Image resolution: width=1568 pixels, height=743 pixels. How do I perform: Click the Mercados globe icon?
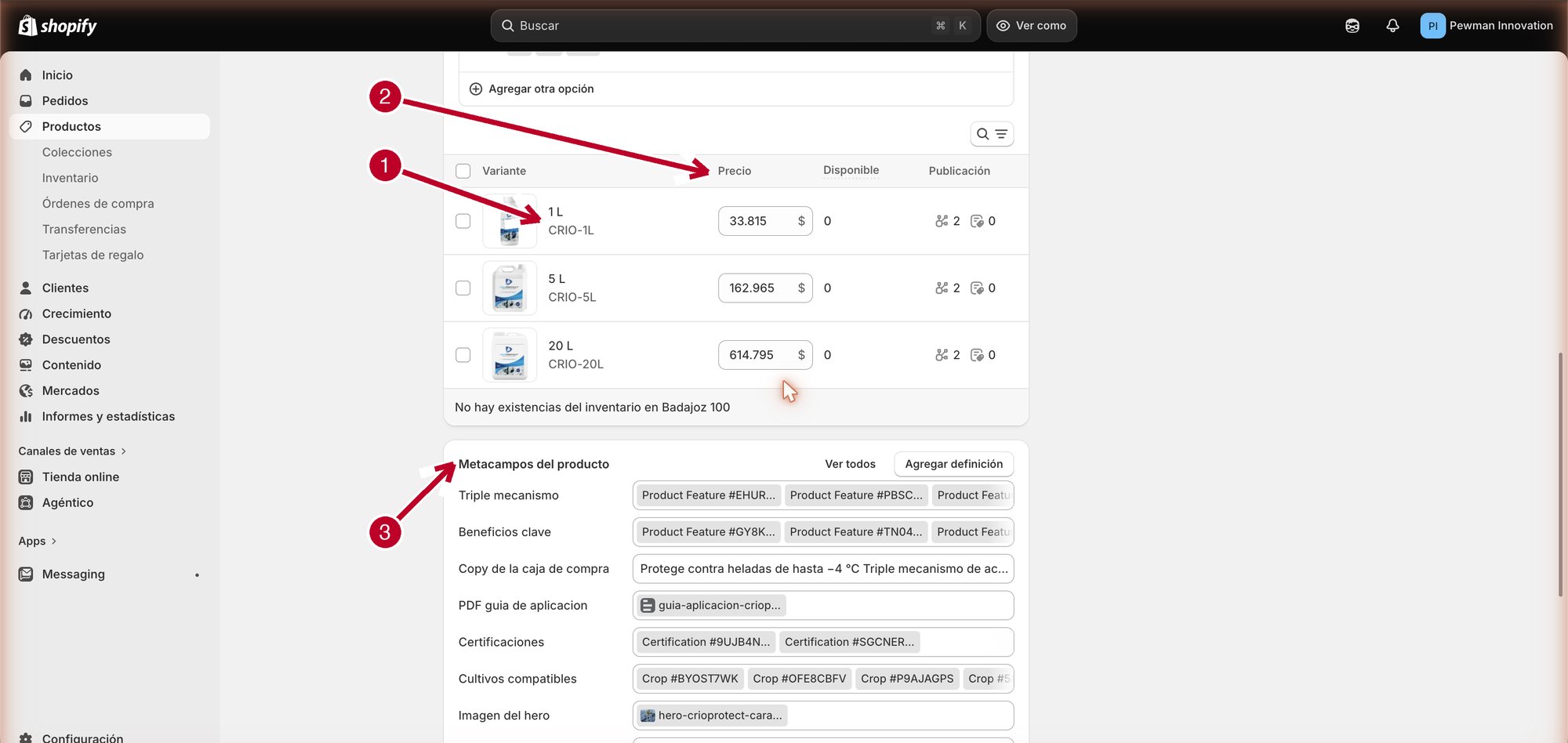[x=26, y=390]
